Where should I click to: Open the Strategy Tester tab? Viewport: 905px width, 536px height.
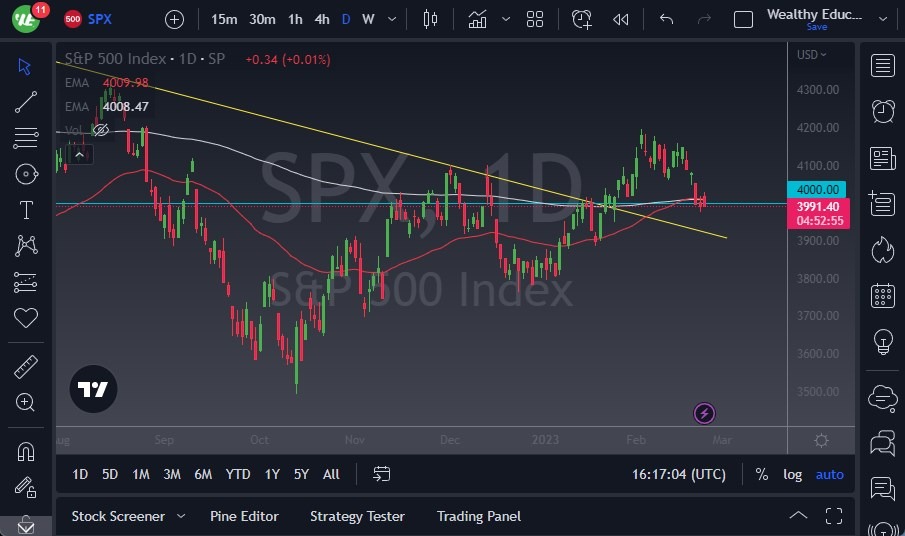357,516
